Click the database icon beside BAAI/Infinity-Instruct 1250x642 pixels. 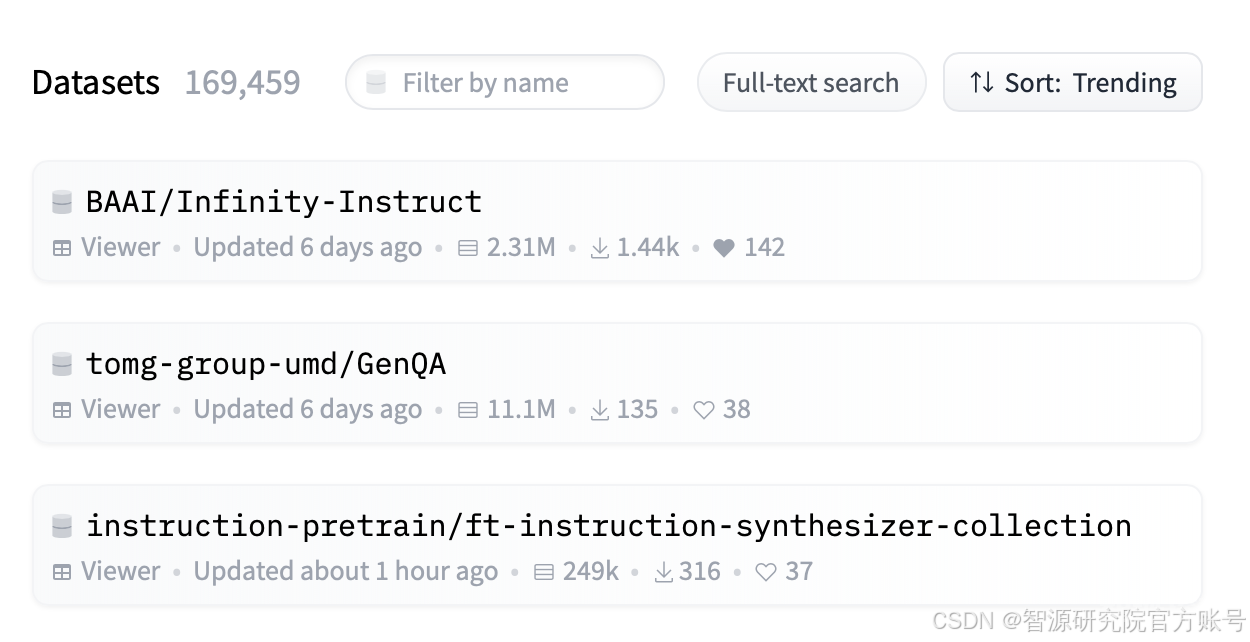coord(62,202)
